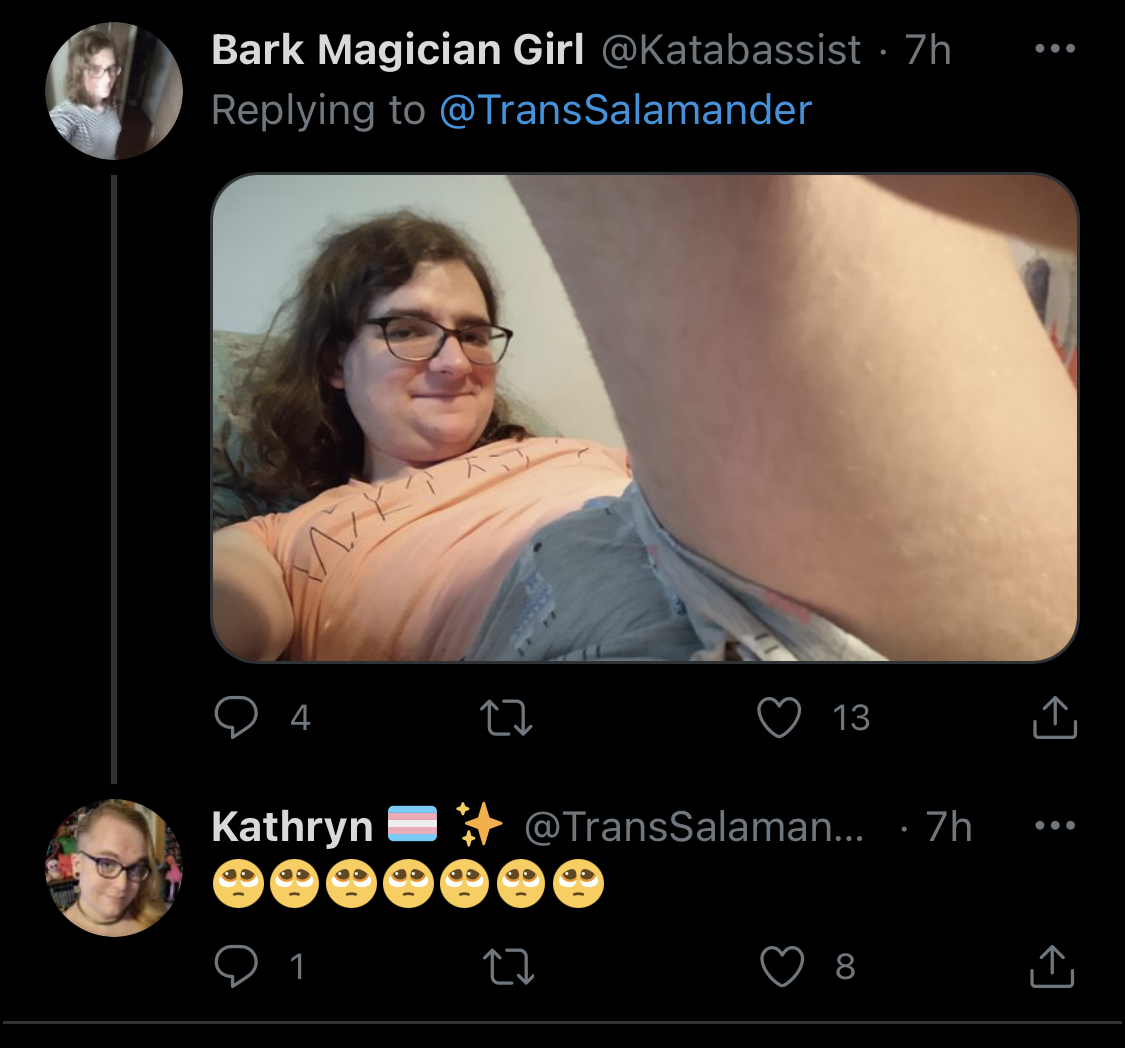Open the @Katabassist handle
The image size is (1125, 1048).
point(730,50)
